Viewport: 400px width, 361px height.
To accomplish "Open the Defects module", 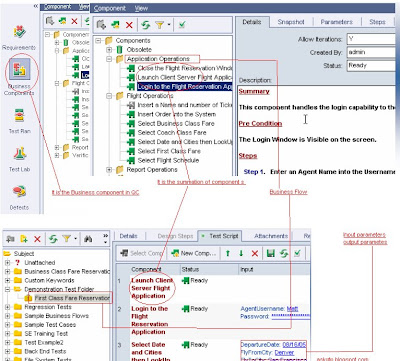I will coord(19,197).
